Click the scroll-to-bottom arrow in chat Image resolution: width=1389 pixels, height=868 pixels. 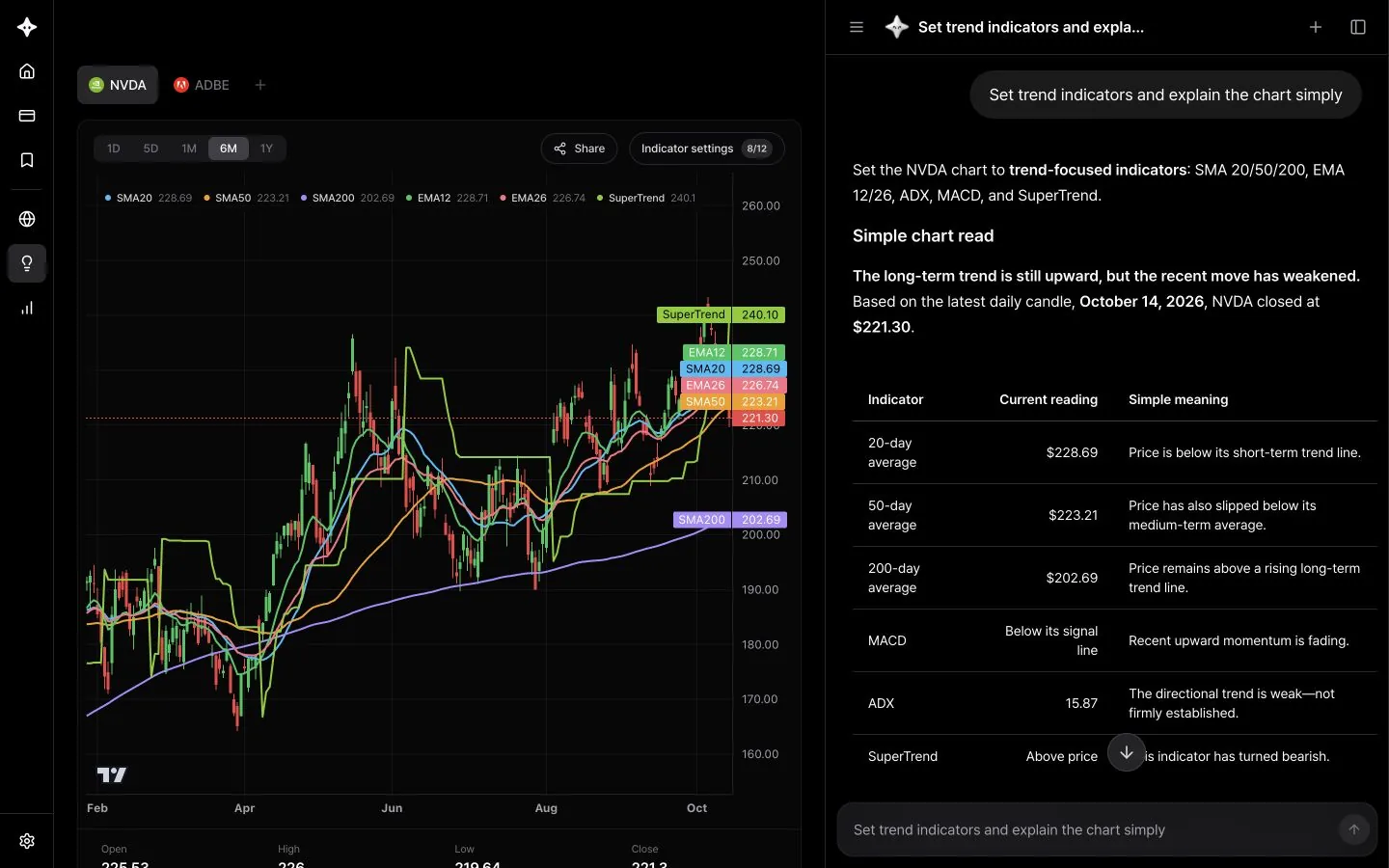tap(1127, 752)
